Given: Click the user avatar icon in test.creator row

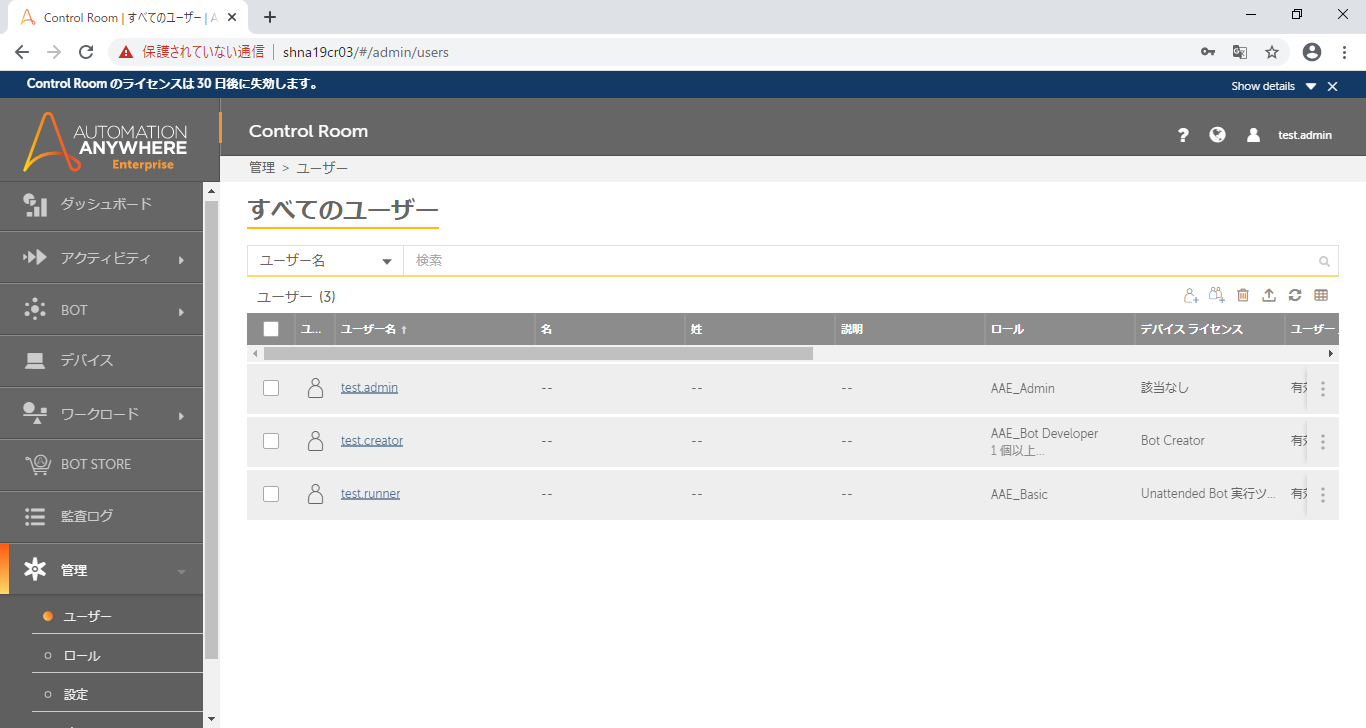Looking at the screenshot, I should [315, 441].
